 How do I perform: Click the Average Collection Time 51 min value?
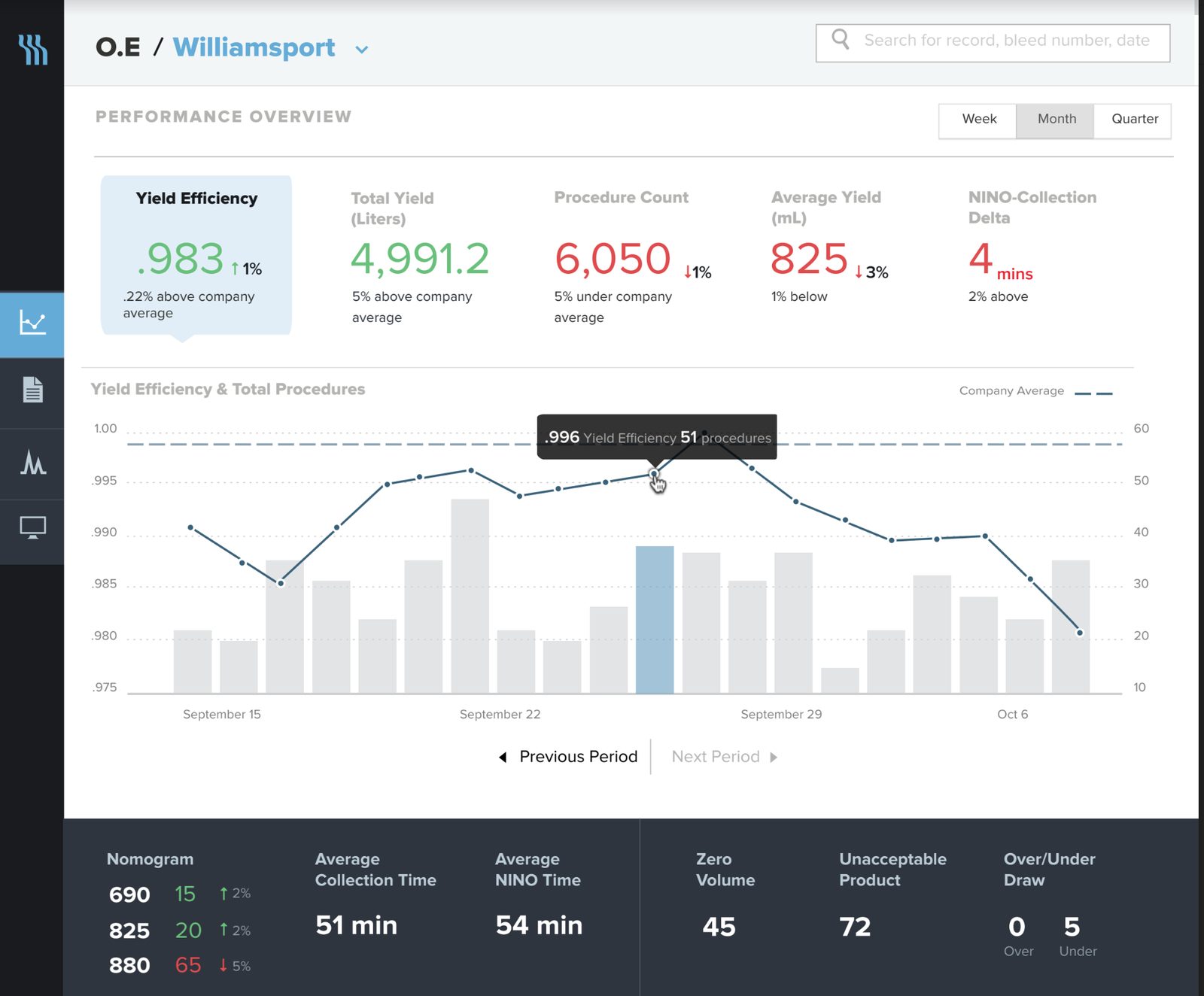(356, 925)
